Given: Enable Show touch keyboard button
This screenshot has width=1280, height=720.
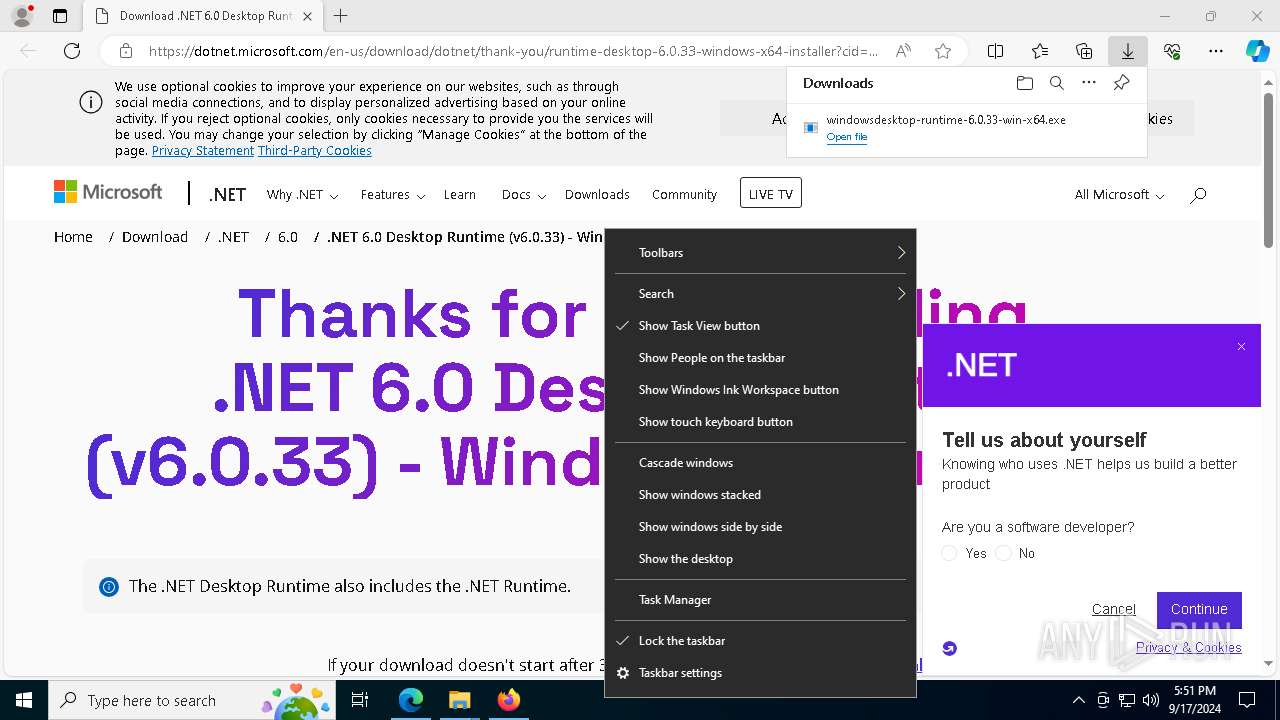Looking at the screenshot, I should click(x=760, y=422).
